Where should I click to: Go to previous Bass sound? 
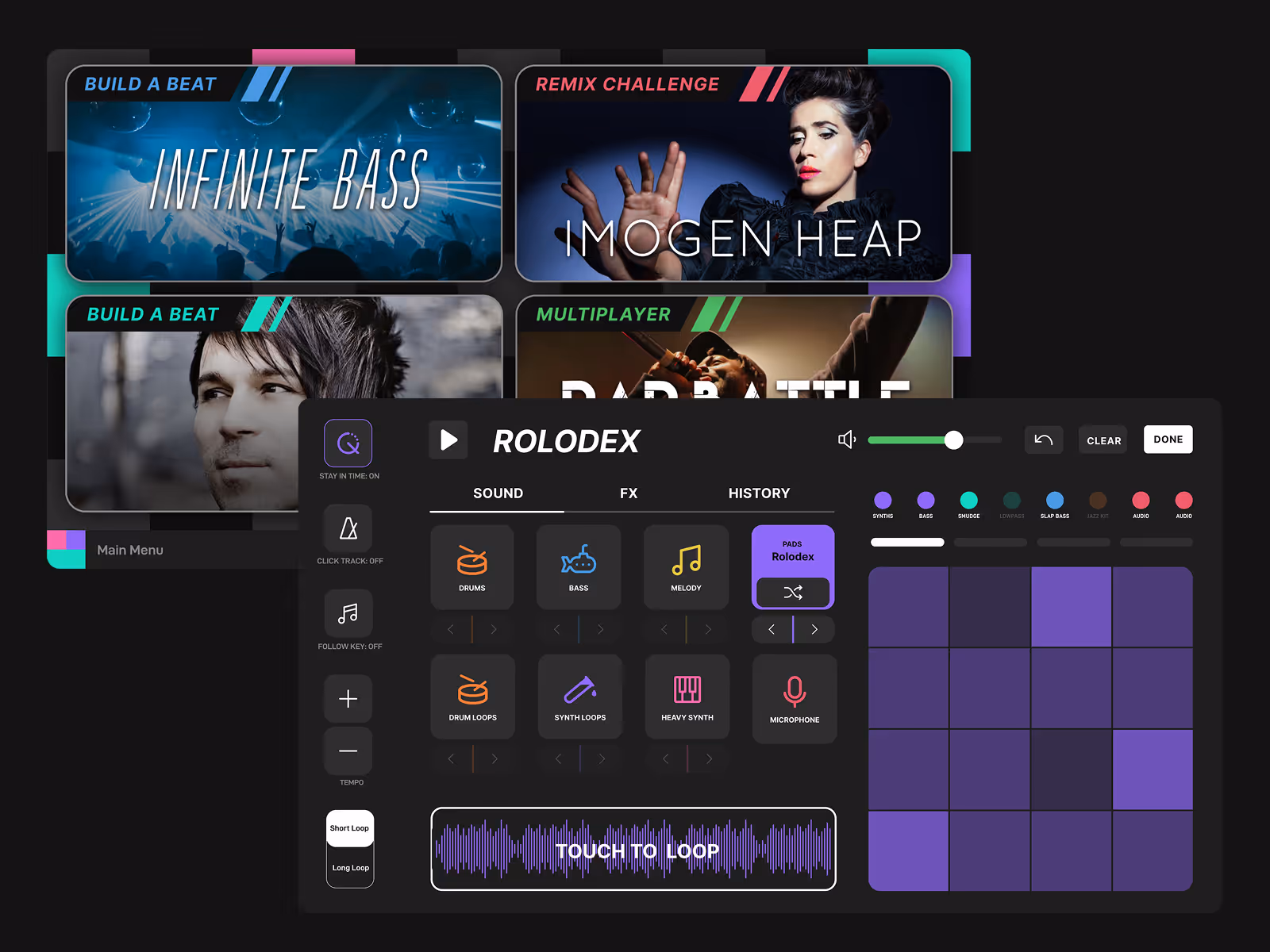(x=557, y=629)
